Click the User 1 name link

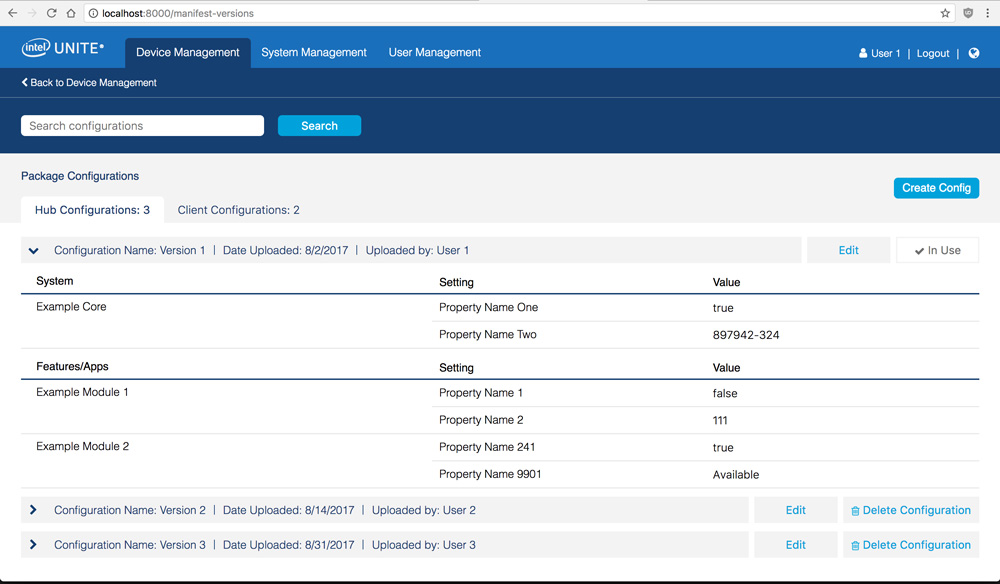(886, 53)
